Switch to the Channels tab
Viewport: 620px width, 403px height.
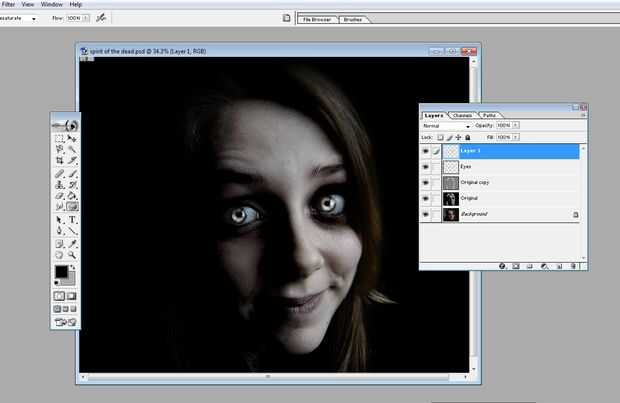tap(463, 115)
